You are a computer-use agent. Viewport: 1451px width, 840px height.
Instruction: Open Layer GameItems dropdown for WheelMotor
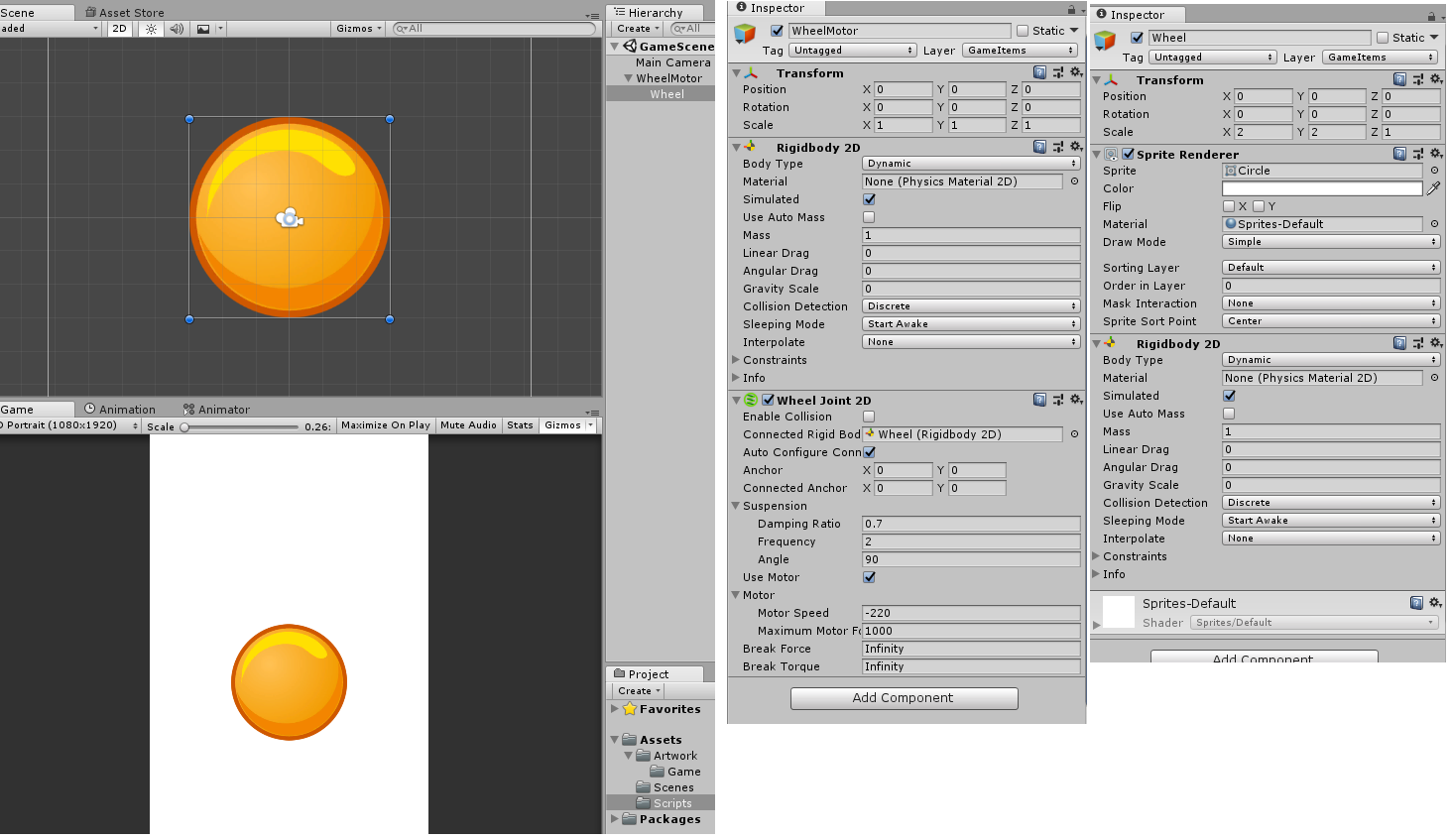pyautogui.click(x=1020, y=51)
